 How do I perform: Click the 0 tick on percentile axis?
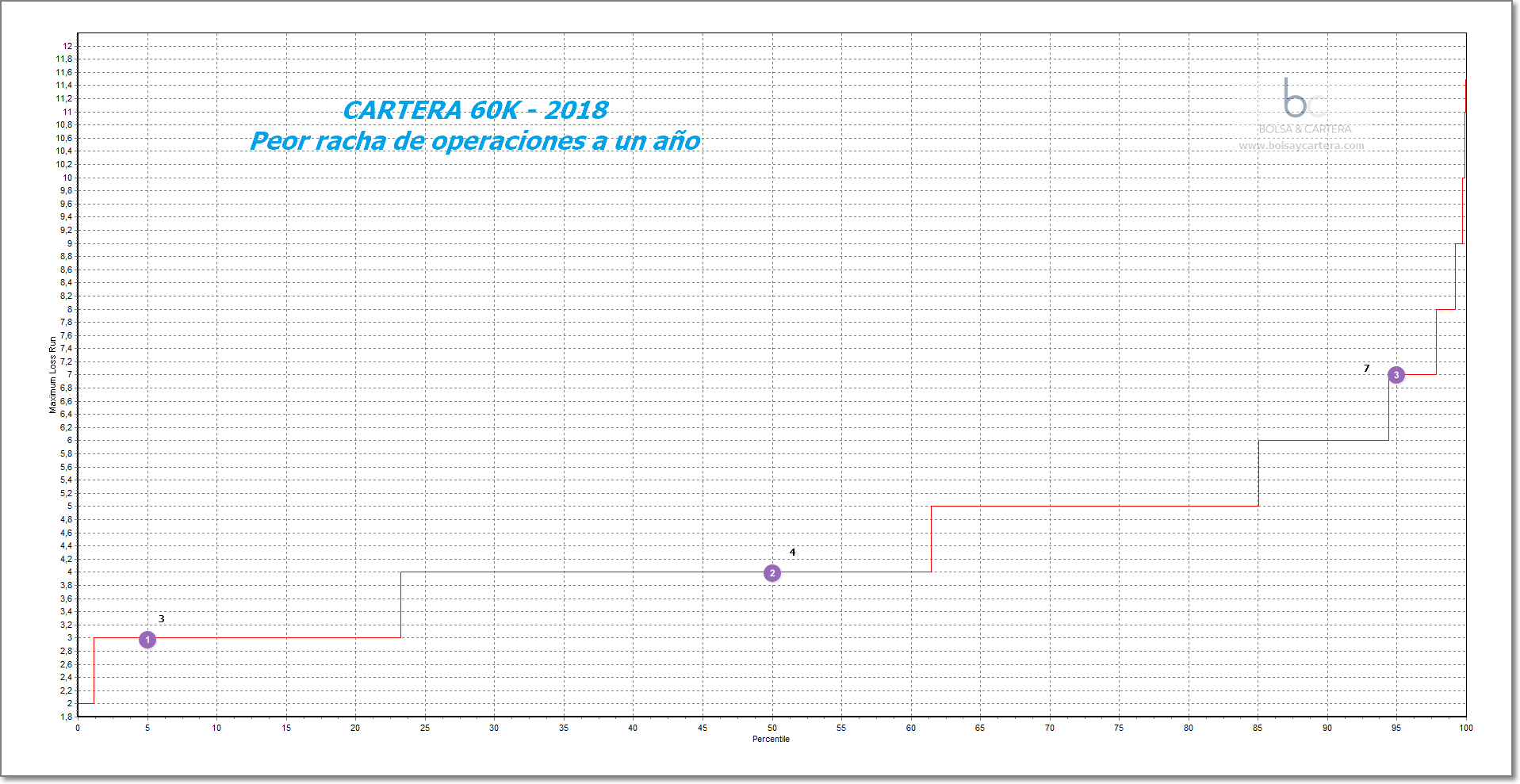click(x=78, y=728)
